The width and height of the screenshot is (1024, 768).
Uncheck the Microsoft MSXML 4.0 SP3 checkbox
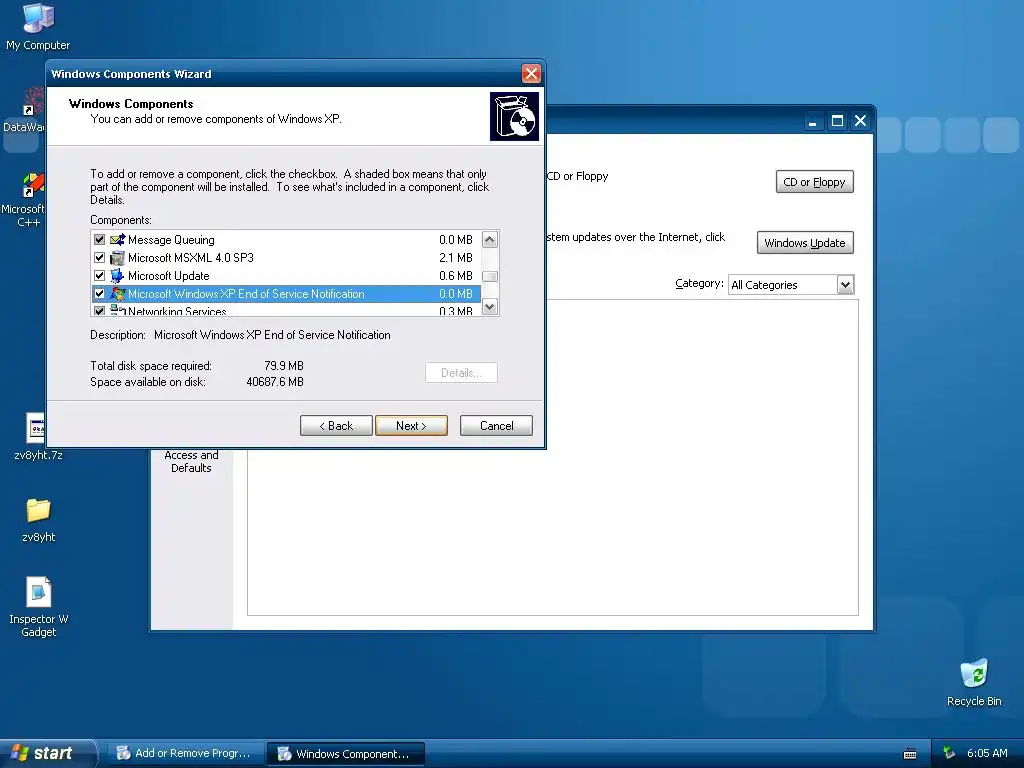point(99,258)
